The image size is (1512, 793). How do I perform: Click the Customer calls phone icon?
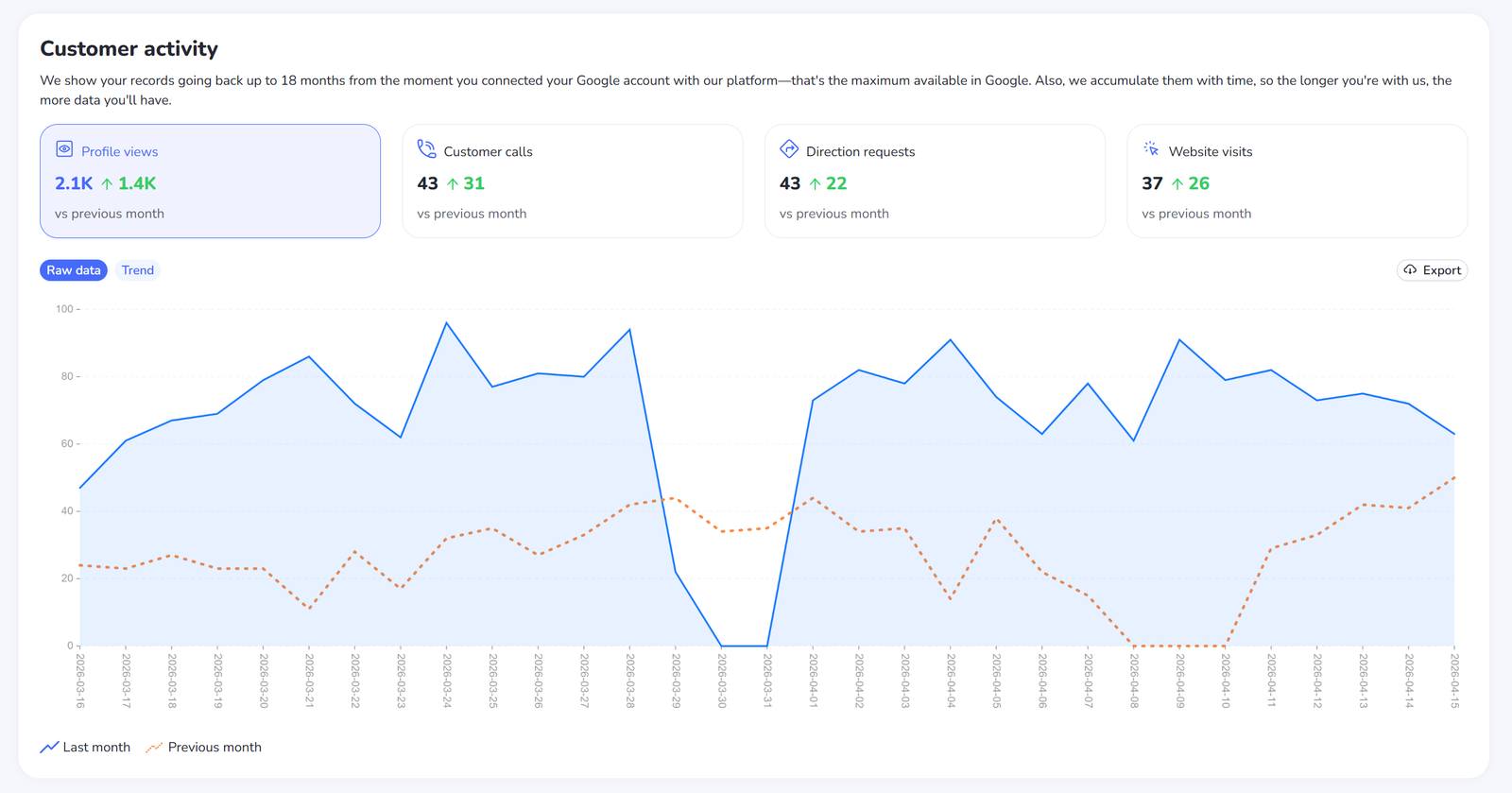pyautogui.click(x=426, y=149)
